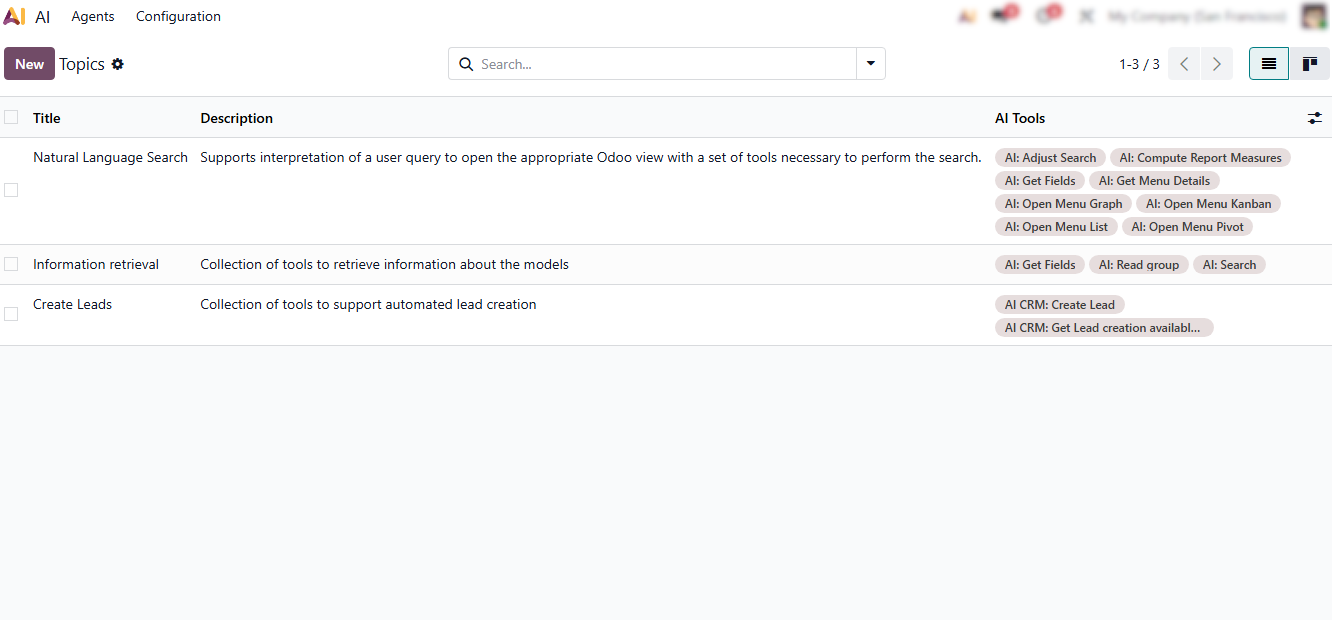Go to the next page of records
1332x620 pixels.
(x=1216, y=64)
